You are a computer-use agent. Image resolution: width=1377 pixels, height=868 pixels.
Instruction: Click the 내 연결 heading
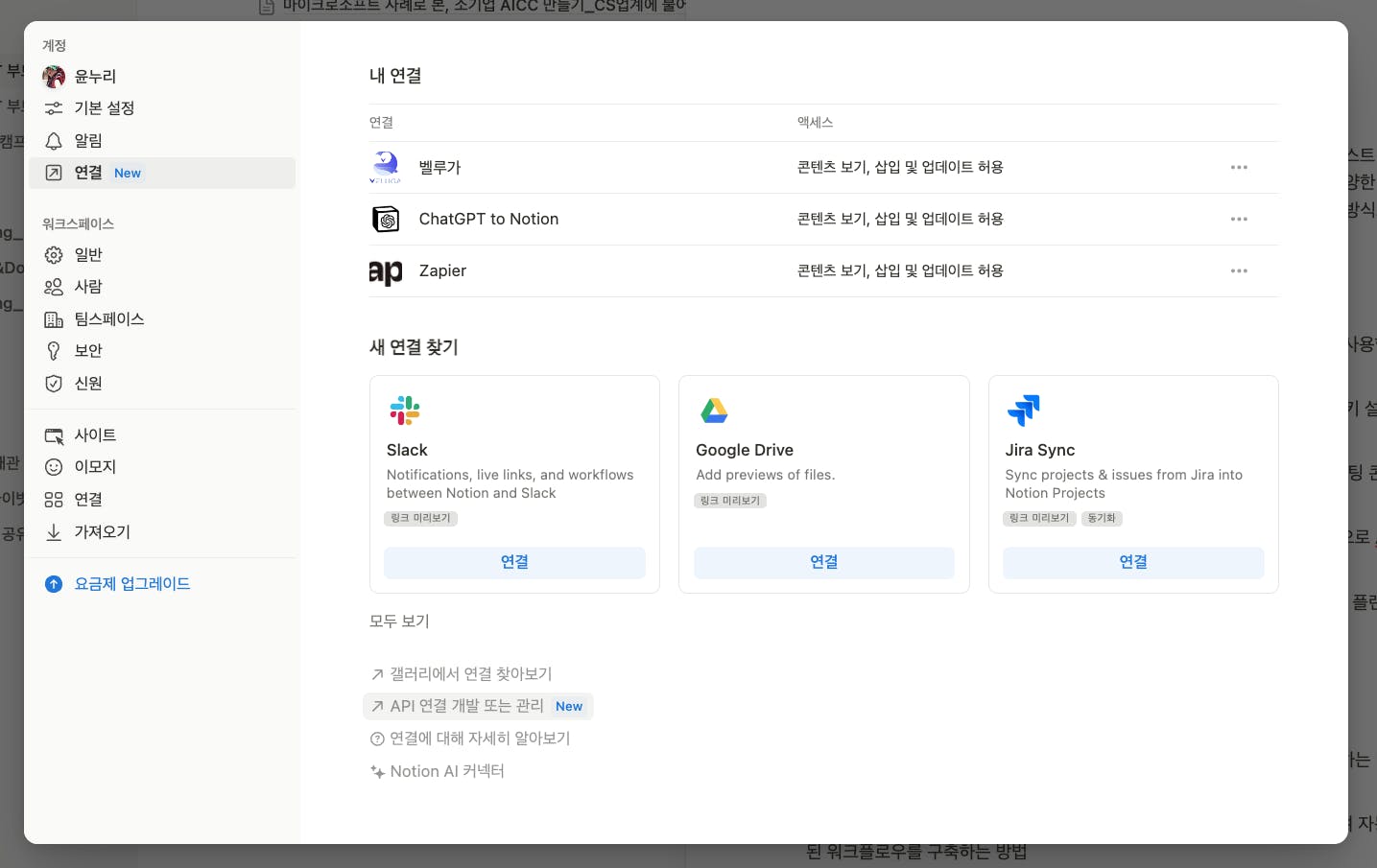click(x=395, y=76)
